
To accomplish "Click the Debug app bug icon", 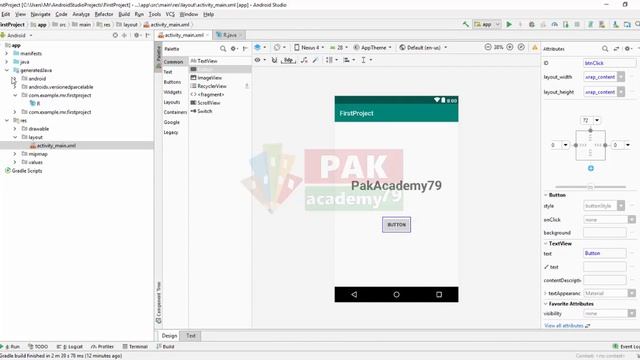I will 531,24.
